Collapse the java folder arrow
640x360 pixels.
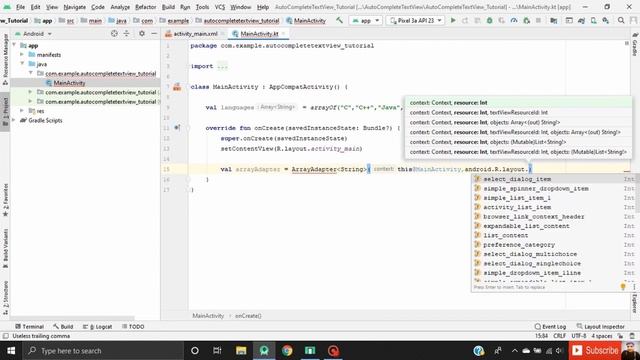point(22,64)
